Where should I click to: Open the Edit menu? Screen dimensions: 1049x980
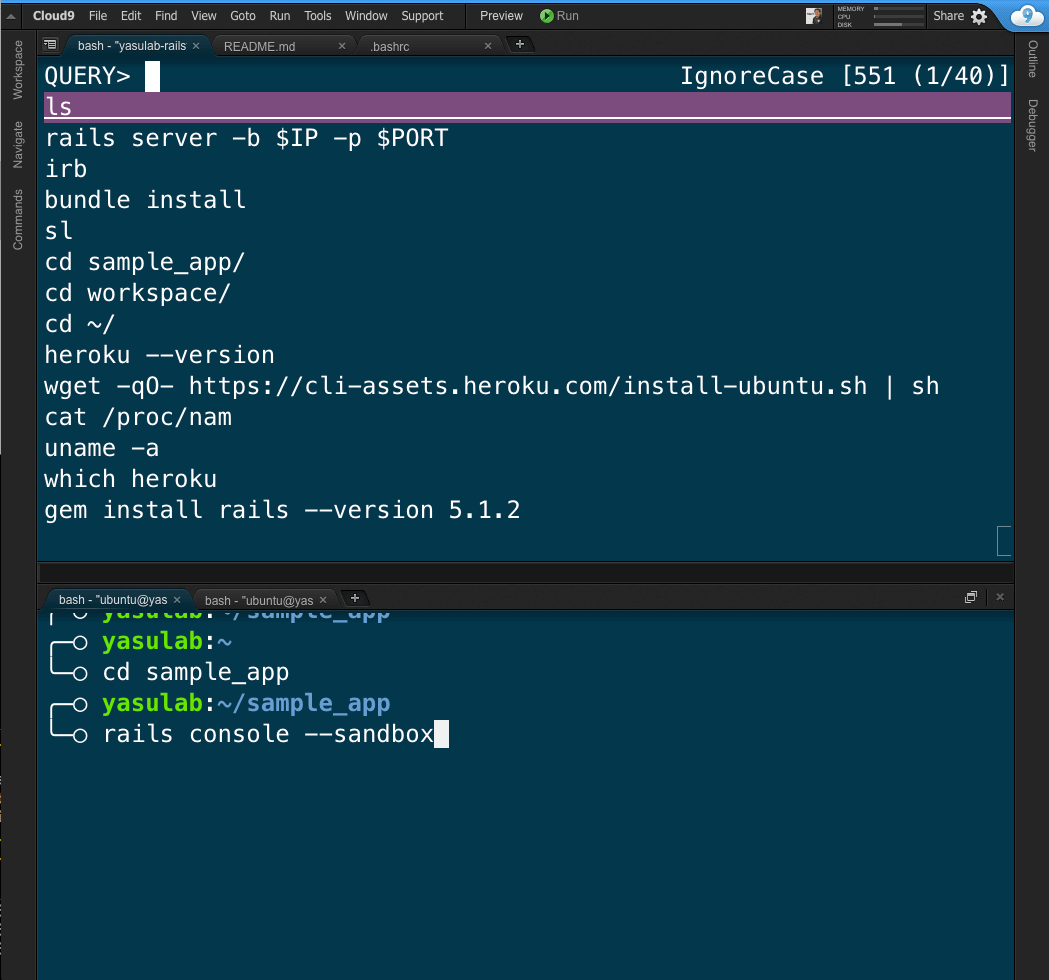click(130, 15)
